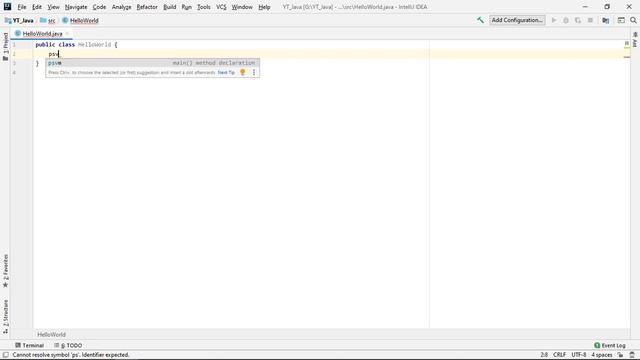Open the three-dots menu in completion popup
The width and height of the screenshot is (640, 360).
(x=253, y=72)
